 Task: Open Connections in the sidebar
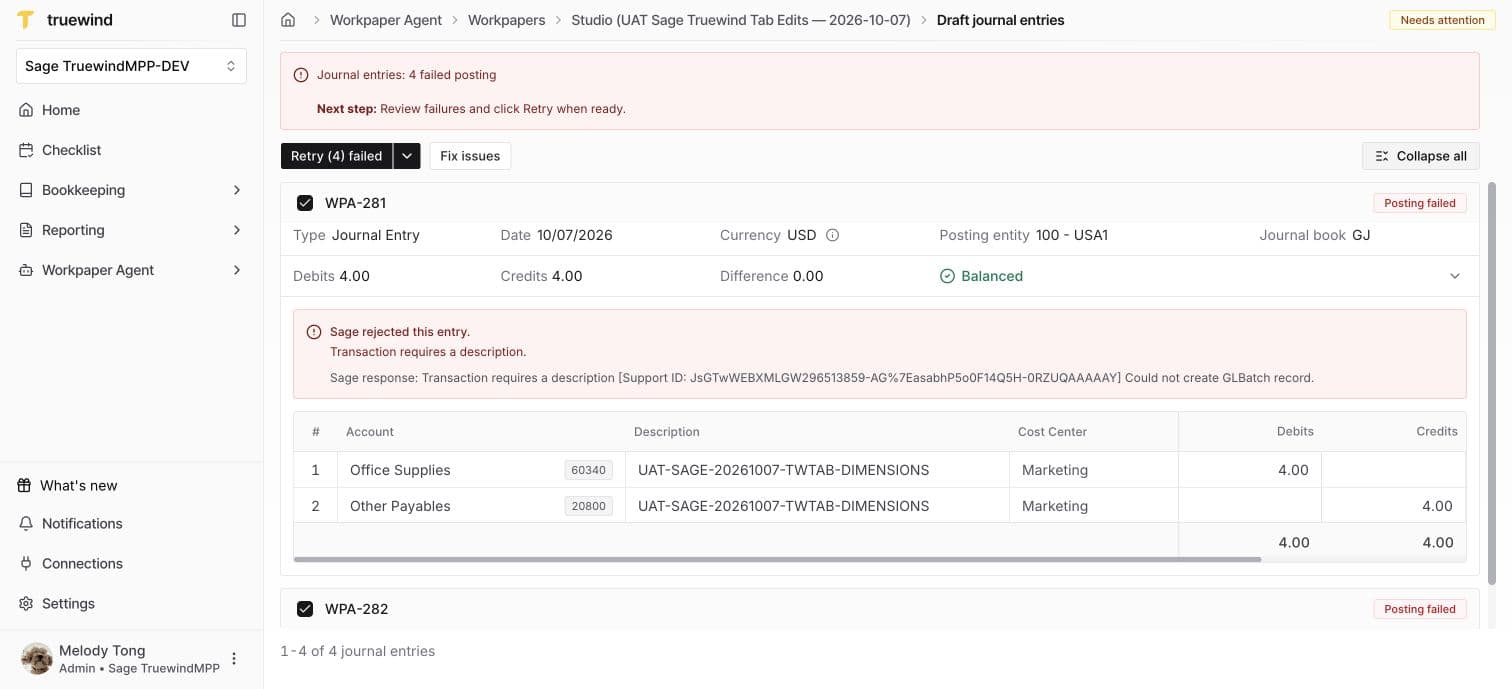[x=131, y=563]
